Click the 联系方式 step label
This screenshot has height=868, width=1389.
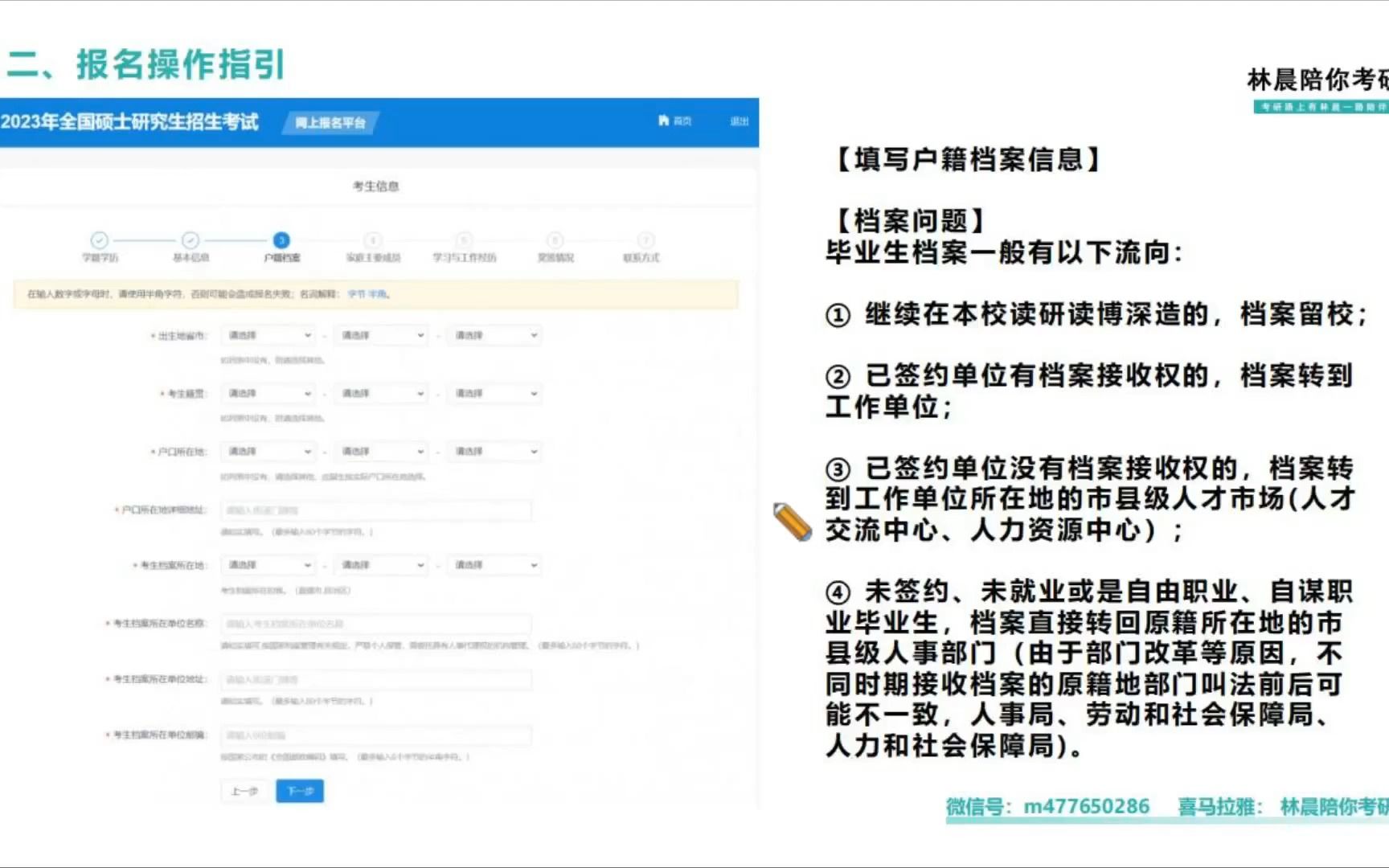(x=641, y=258)
